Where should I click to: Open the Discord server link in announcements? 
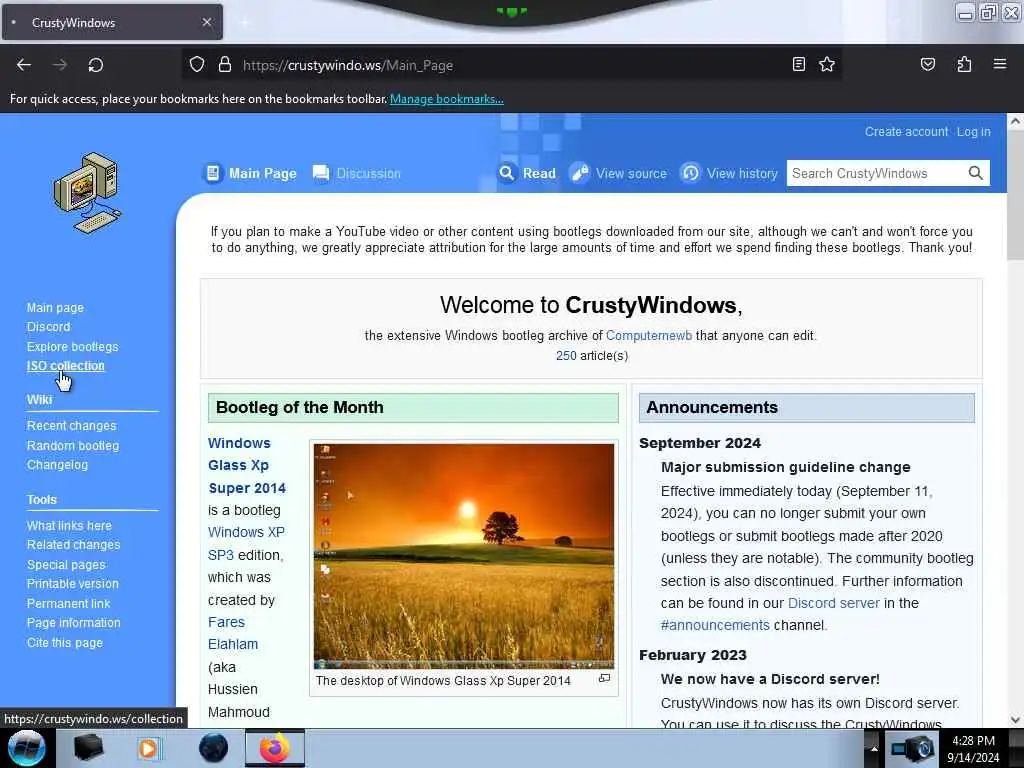click(833, 603)
